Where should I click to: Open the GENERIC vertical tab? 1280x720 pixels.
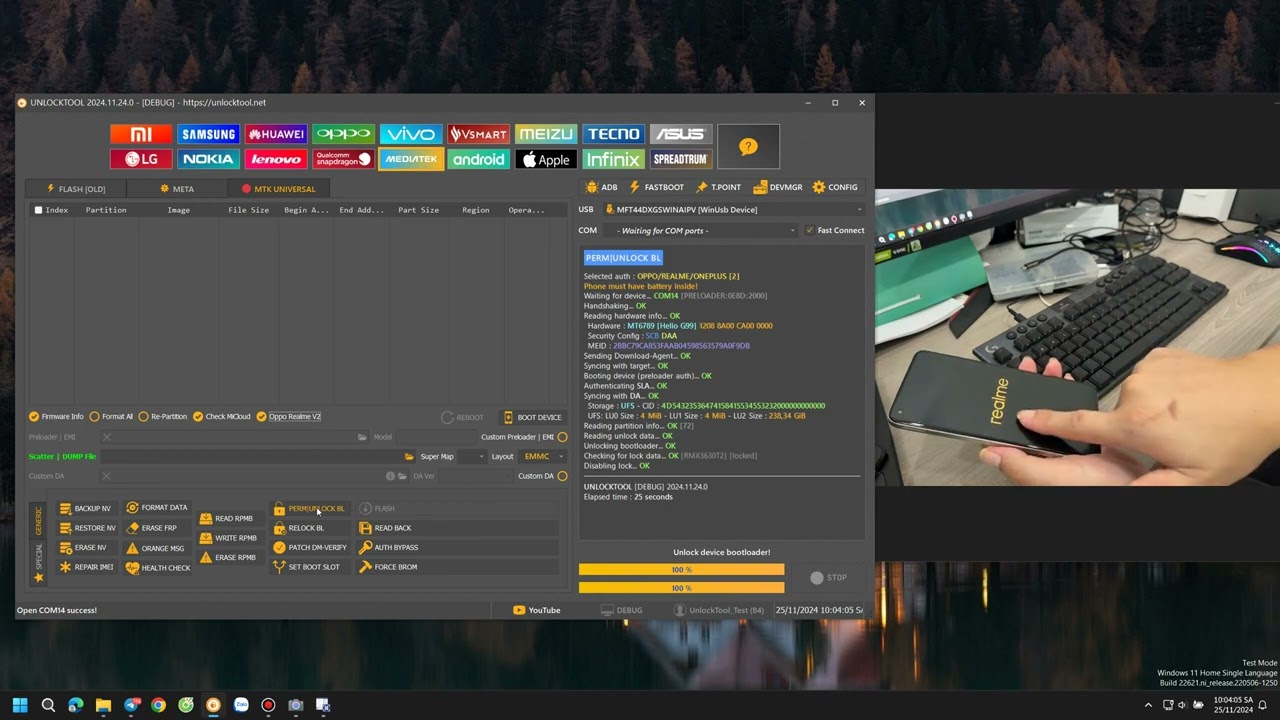pos(39,520)
